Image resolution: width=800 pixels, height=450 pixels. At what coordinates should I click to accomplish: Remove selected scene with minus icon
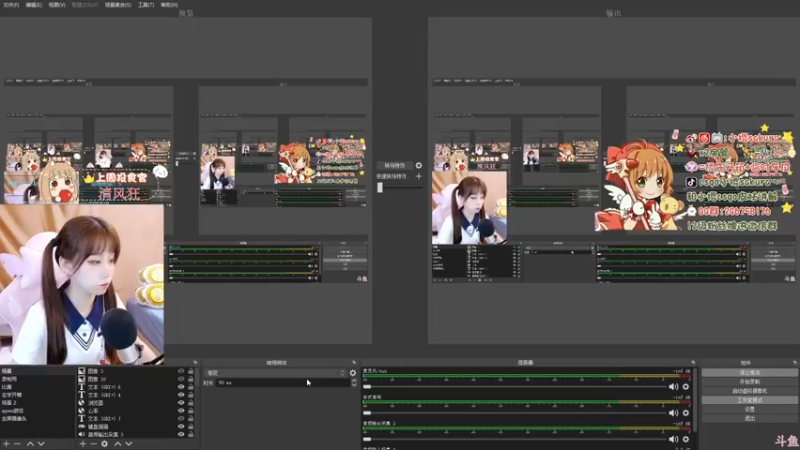click(17, 444)
